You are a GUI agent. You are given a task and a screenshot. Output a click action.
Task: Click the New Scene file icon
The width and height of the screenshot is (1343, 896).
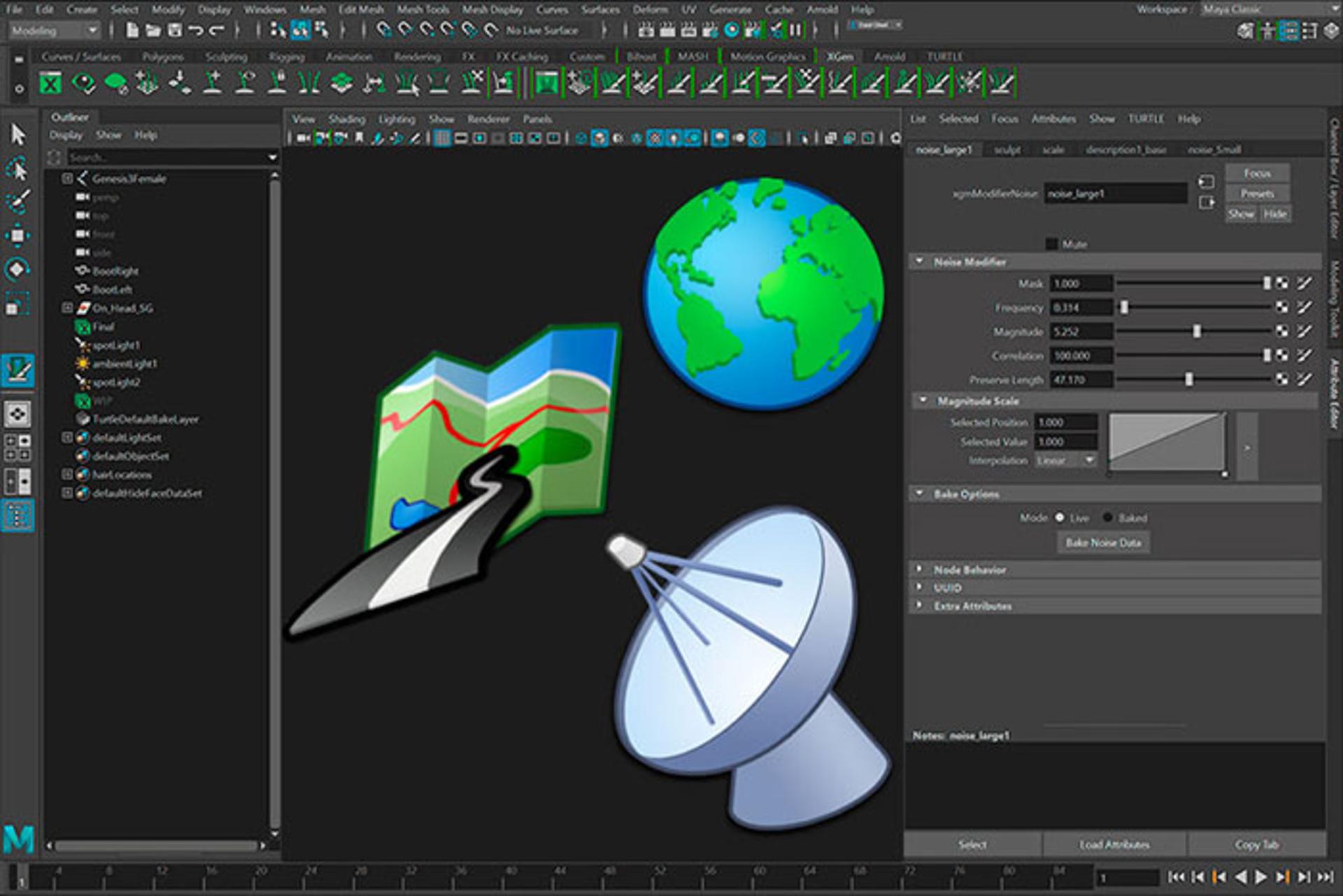coord(132,30)
